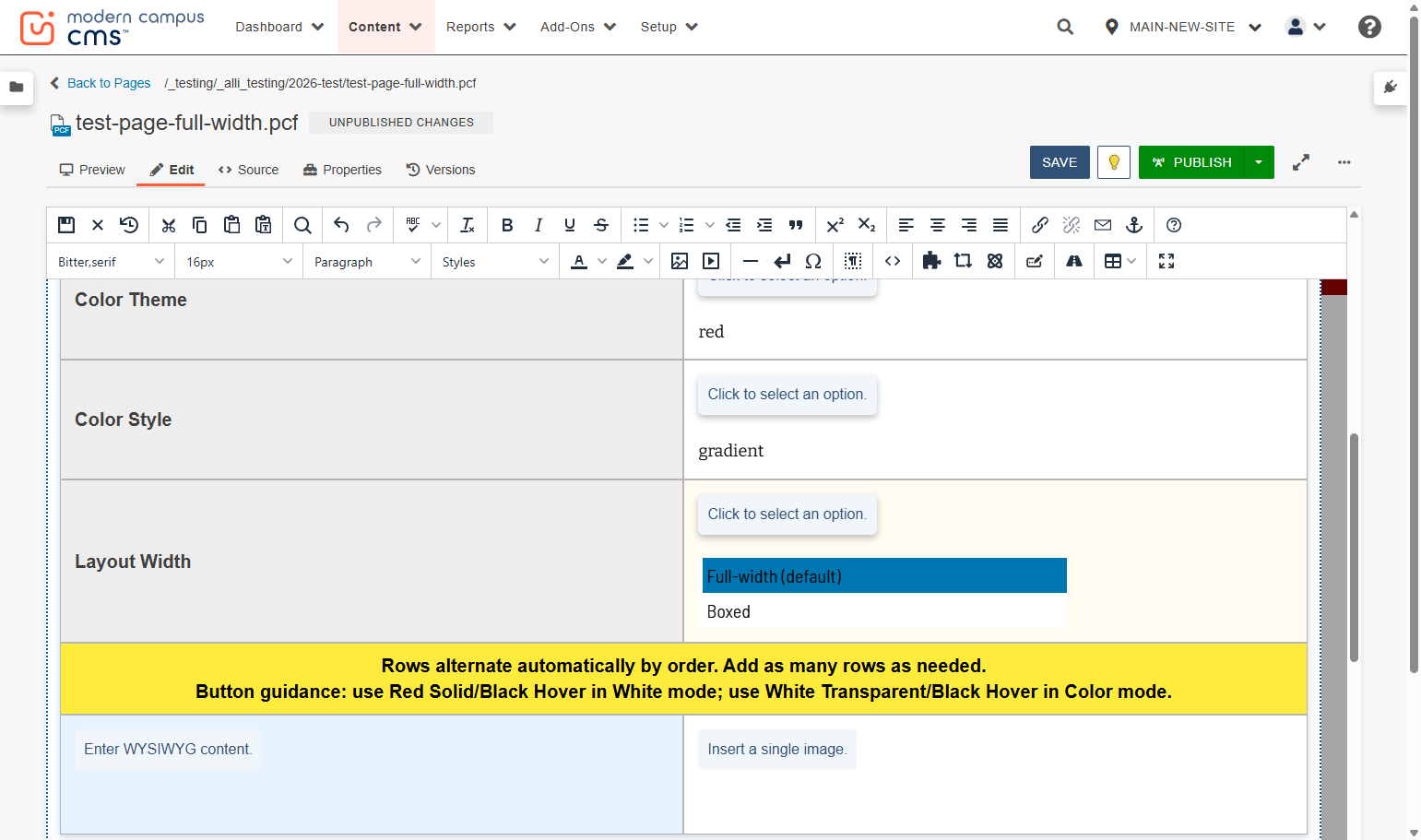Insert a horizontal line

click(x=751, y=261)
